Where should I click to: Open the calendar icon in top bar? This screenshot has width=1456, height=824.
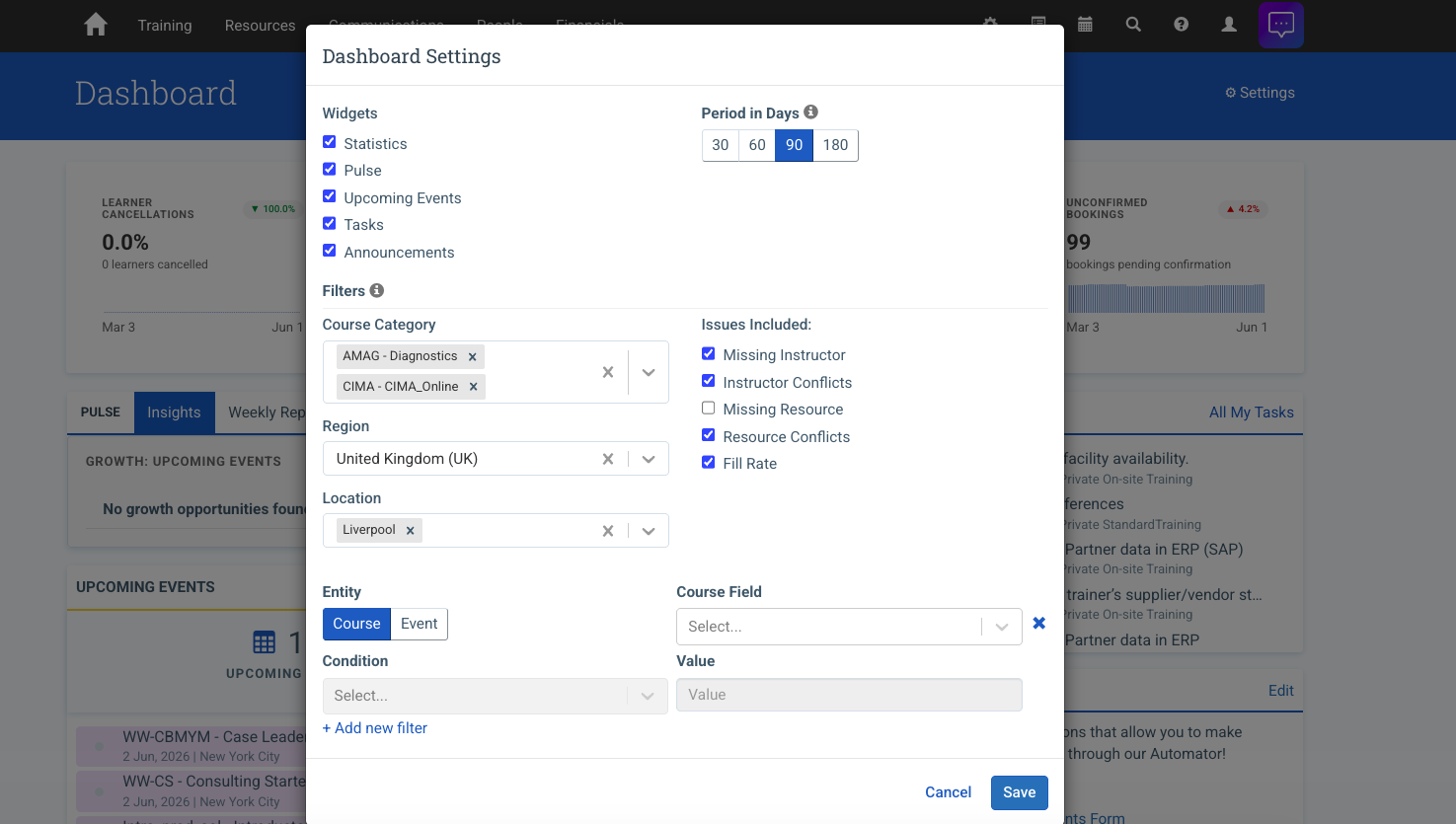1085,25
